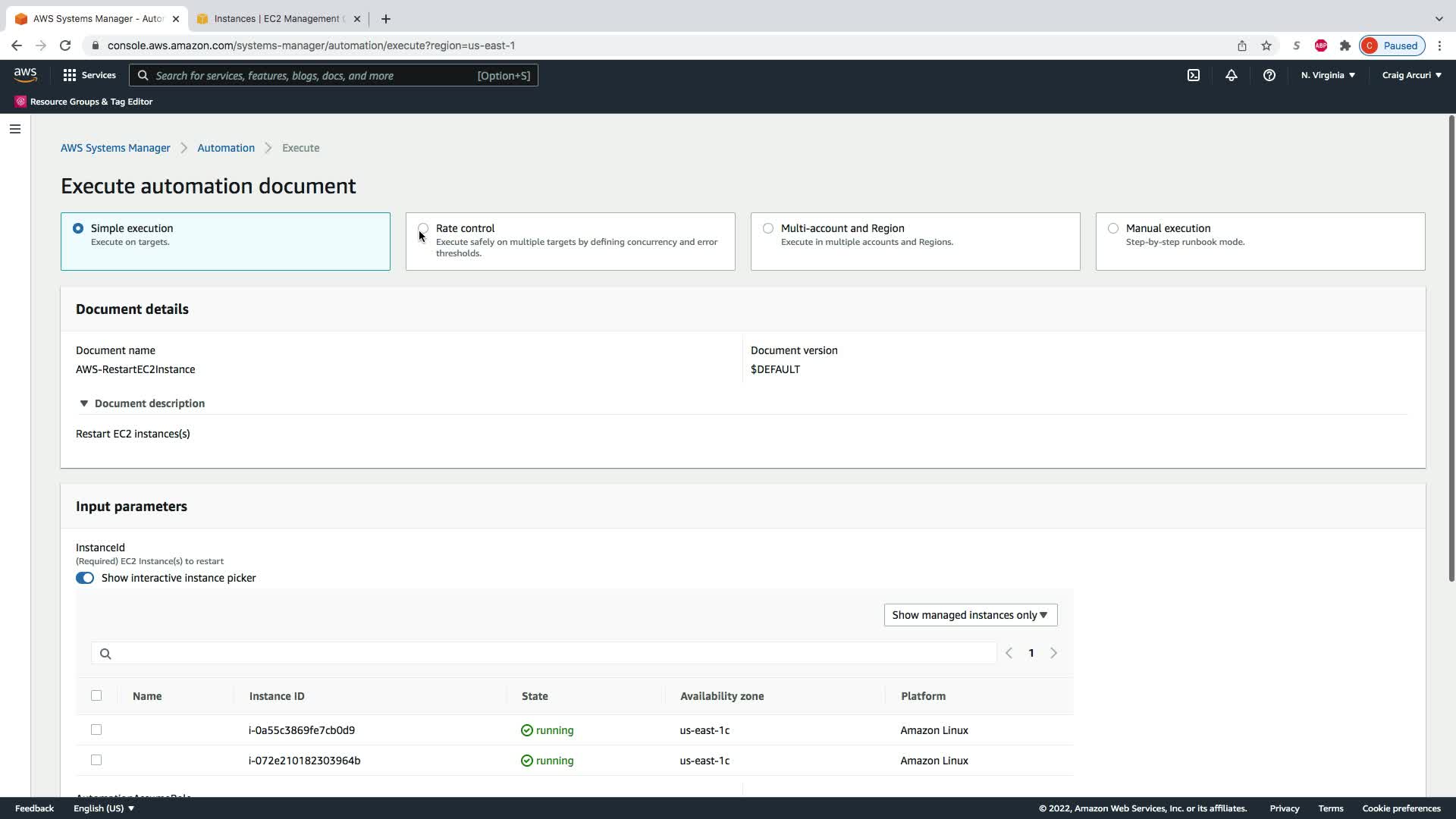Open AWS CloudShell terminal icon
This screenshot has width=1456, height=819.
coord(1194,75)
